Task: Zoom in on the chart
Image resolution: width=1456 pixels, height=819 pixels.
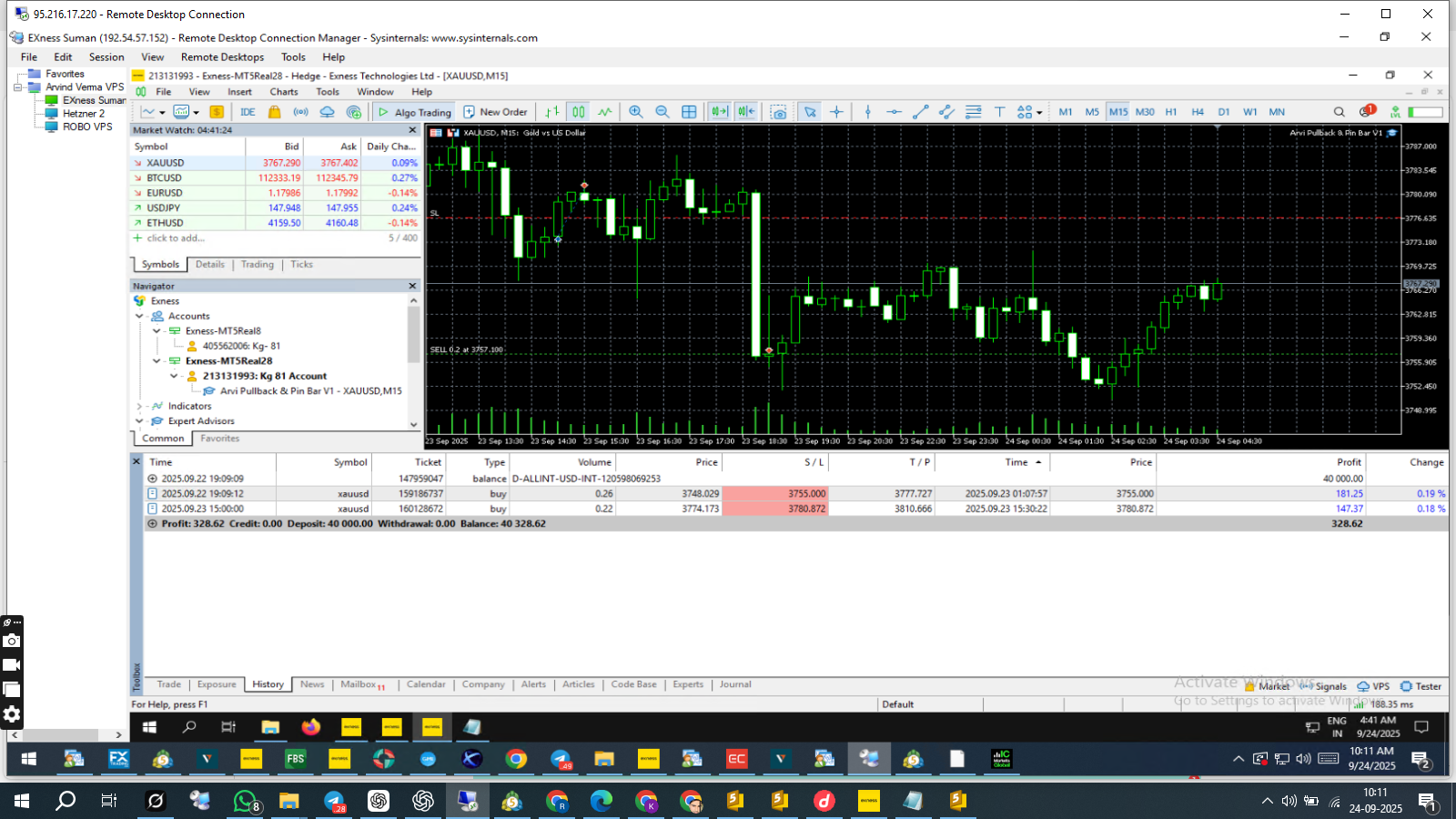Action: (x=636, y=112)
